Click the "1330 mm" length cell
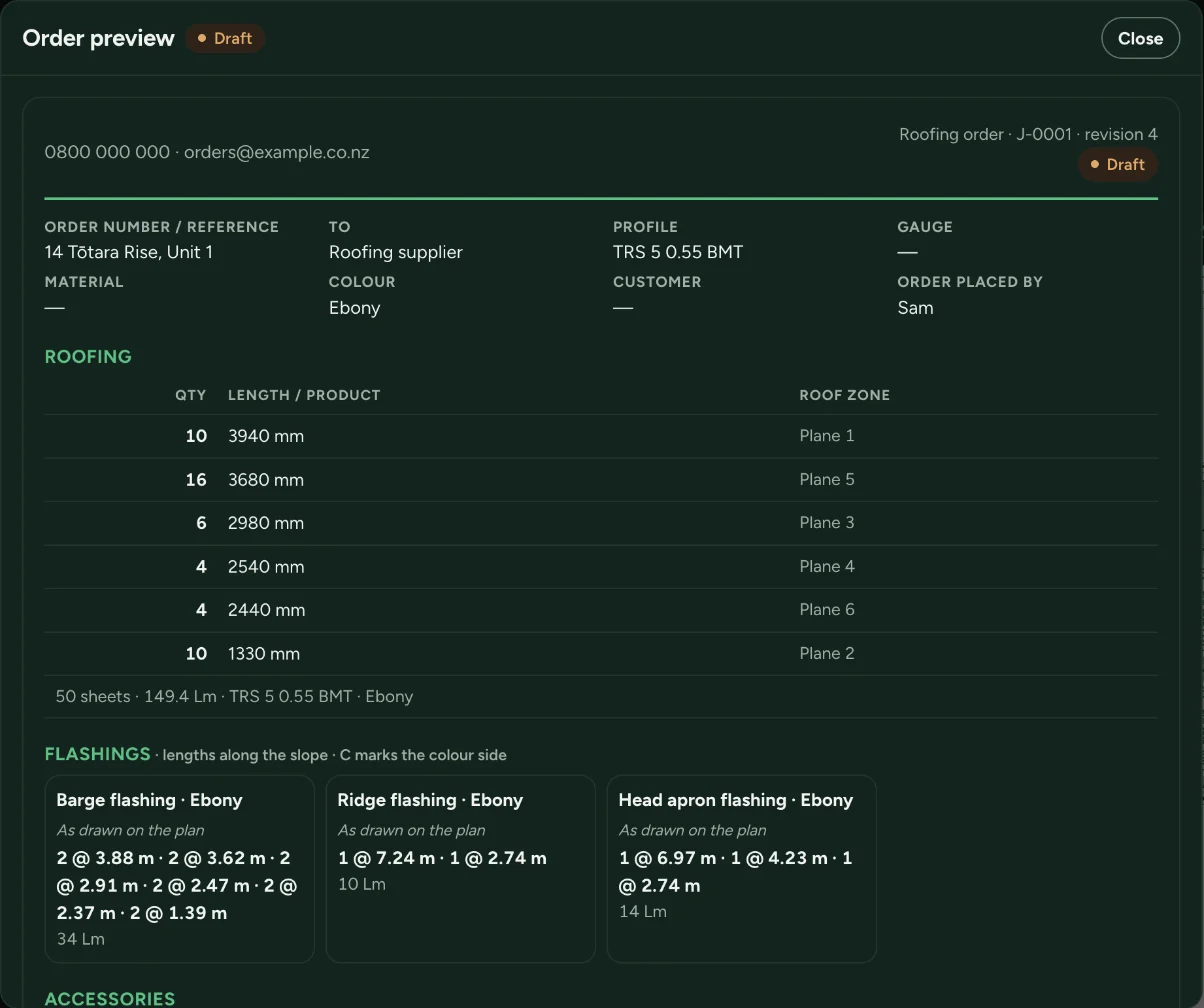 pyautogui.click(x=264, y=654)
